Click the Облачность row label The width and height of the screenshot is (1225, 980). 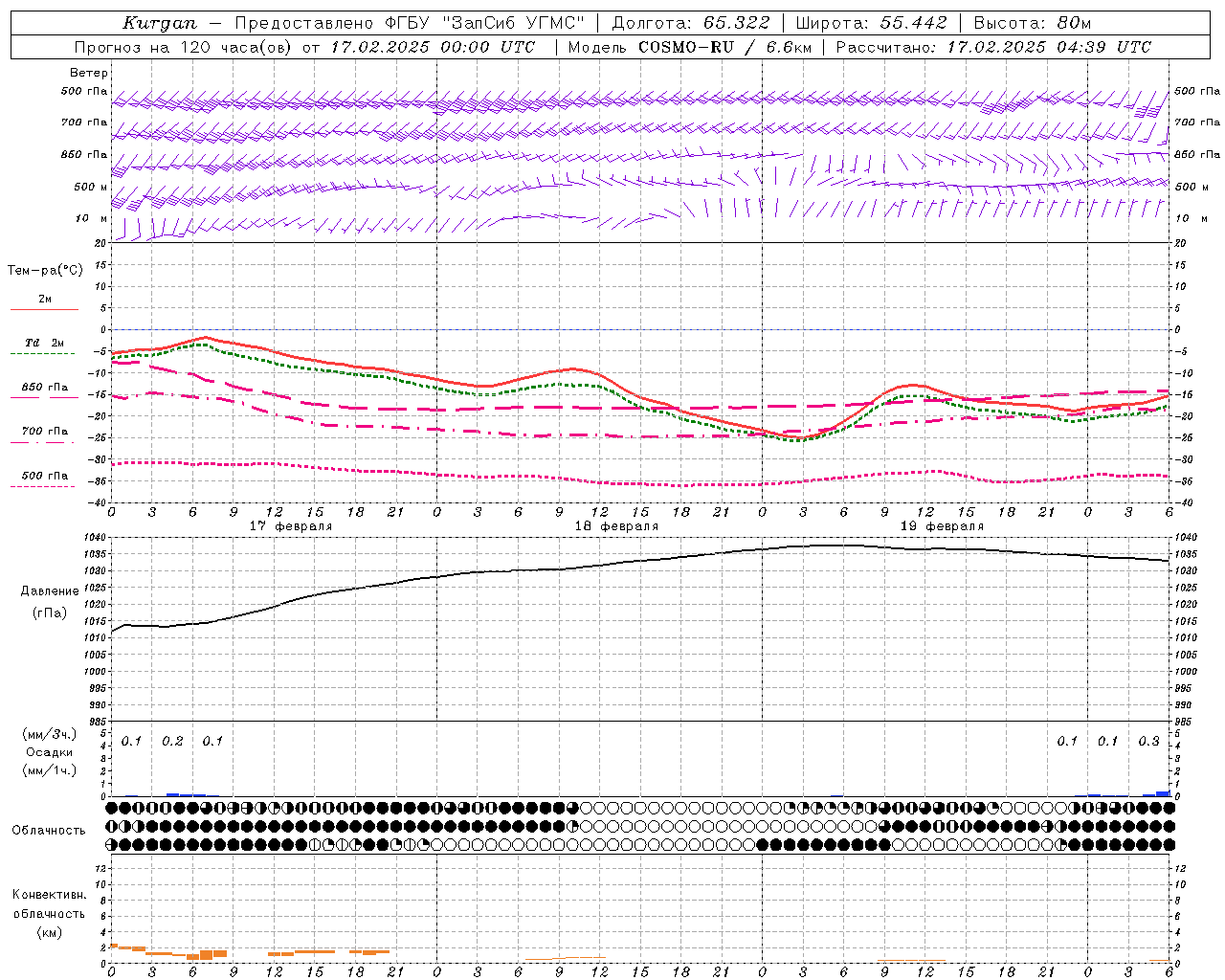click(49, 831)
